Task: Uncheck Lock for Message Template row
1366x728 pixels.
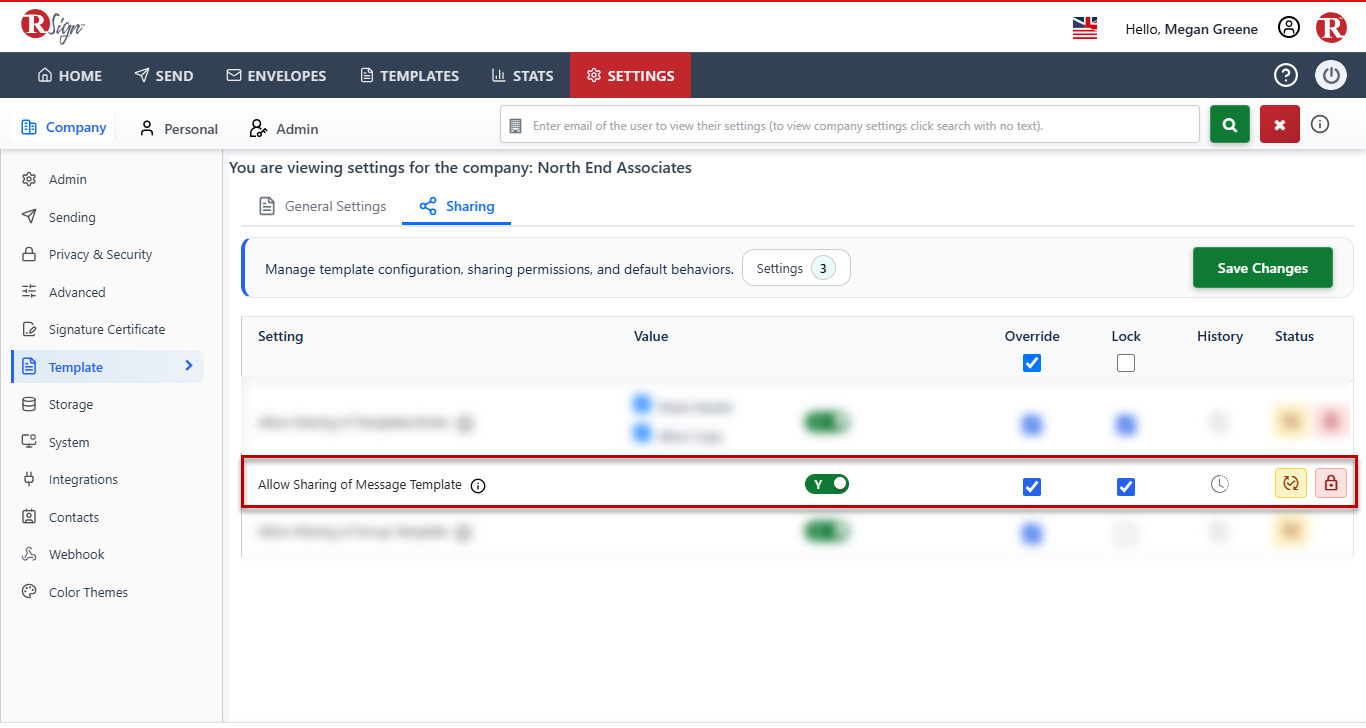Action: [1126, 487]
